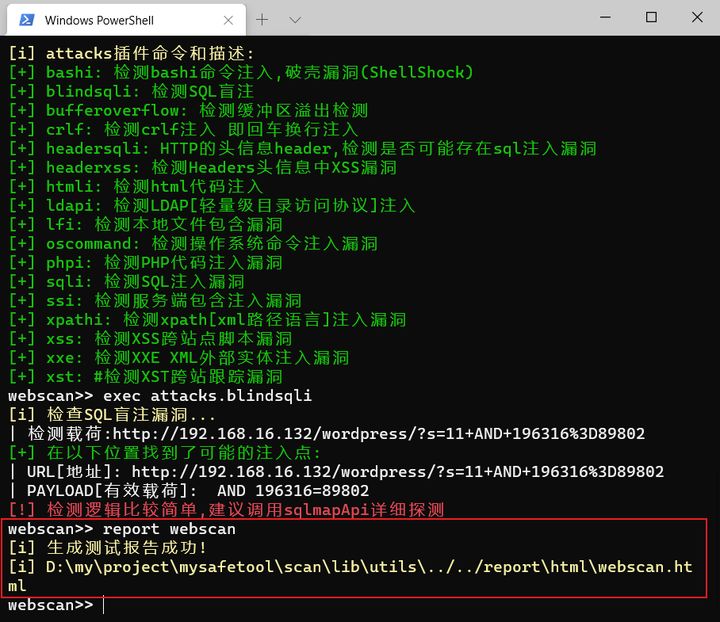Click the 'ldapi' LDAP injection line

212,206
